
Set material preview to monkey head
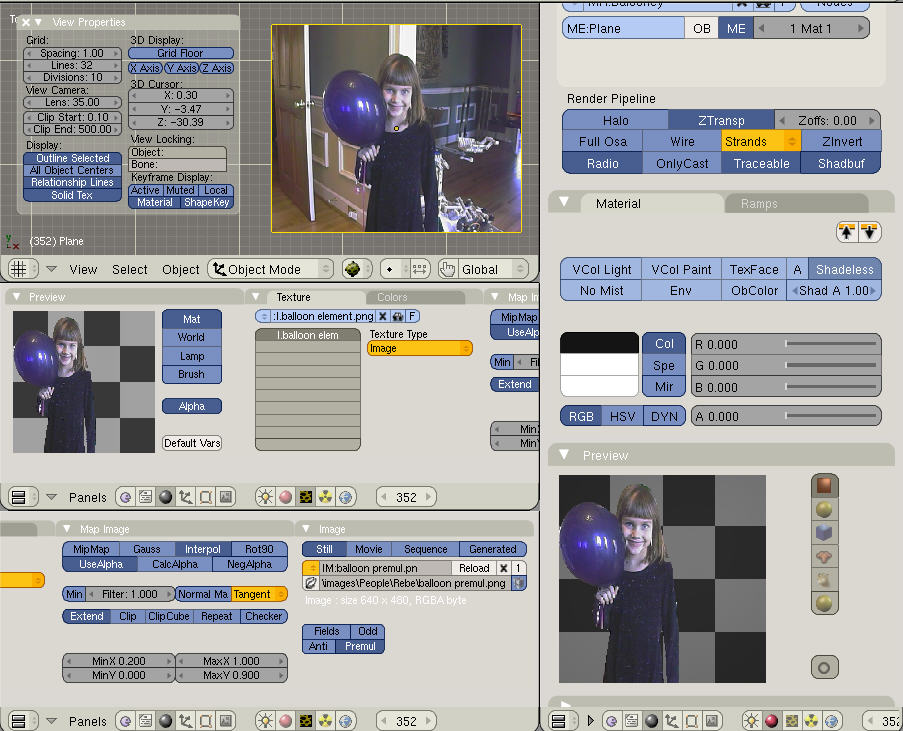(824, 556)
